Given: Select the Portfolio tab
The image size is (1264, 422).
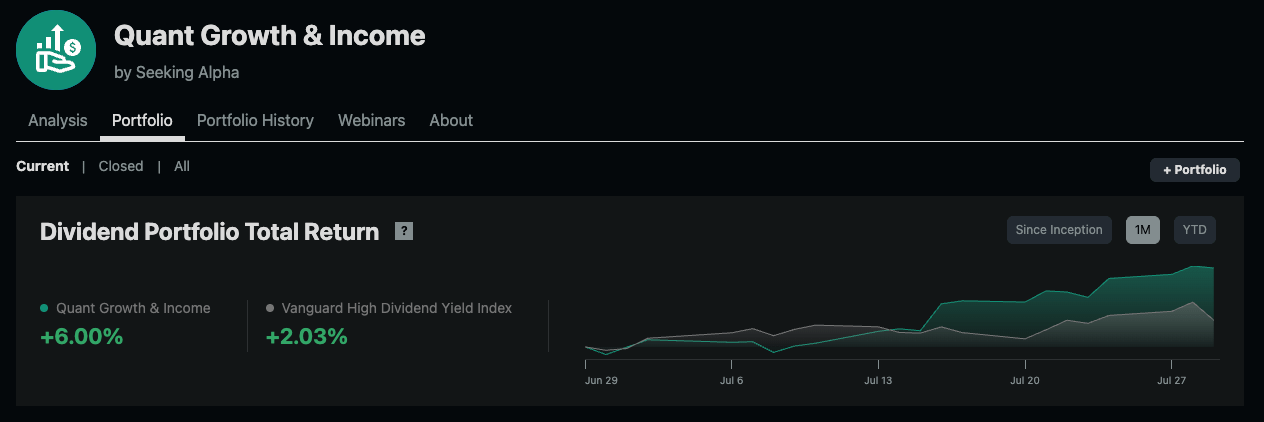Looking at the screenshot, I should tap(142, 120).
